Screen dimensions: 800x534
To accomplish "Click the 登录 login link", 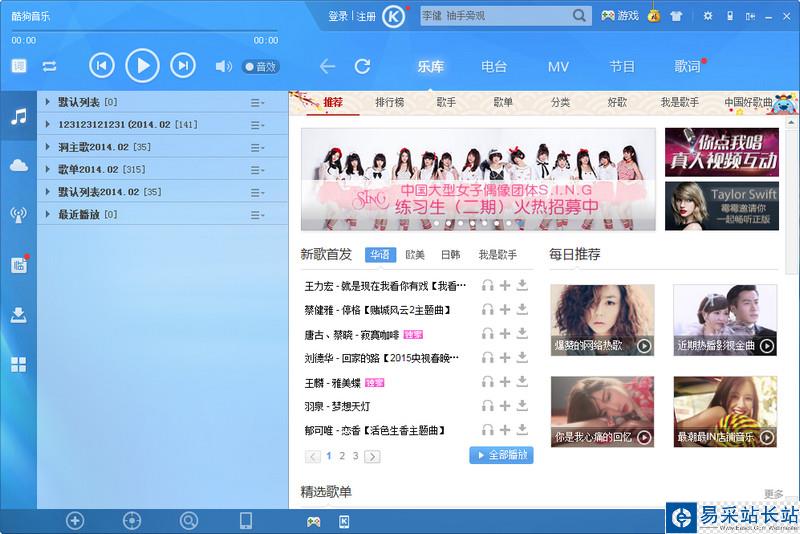I will coord(338,16).
